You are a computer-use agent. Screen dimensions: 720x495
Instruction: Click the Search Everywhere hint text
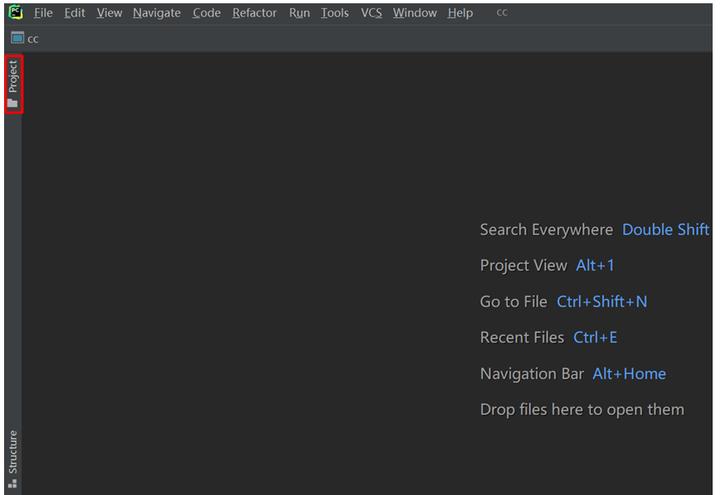(546, 229)
